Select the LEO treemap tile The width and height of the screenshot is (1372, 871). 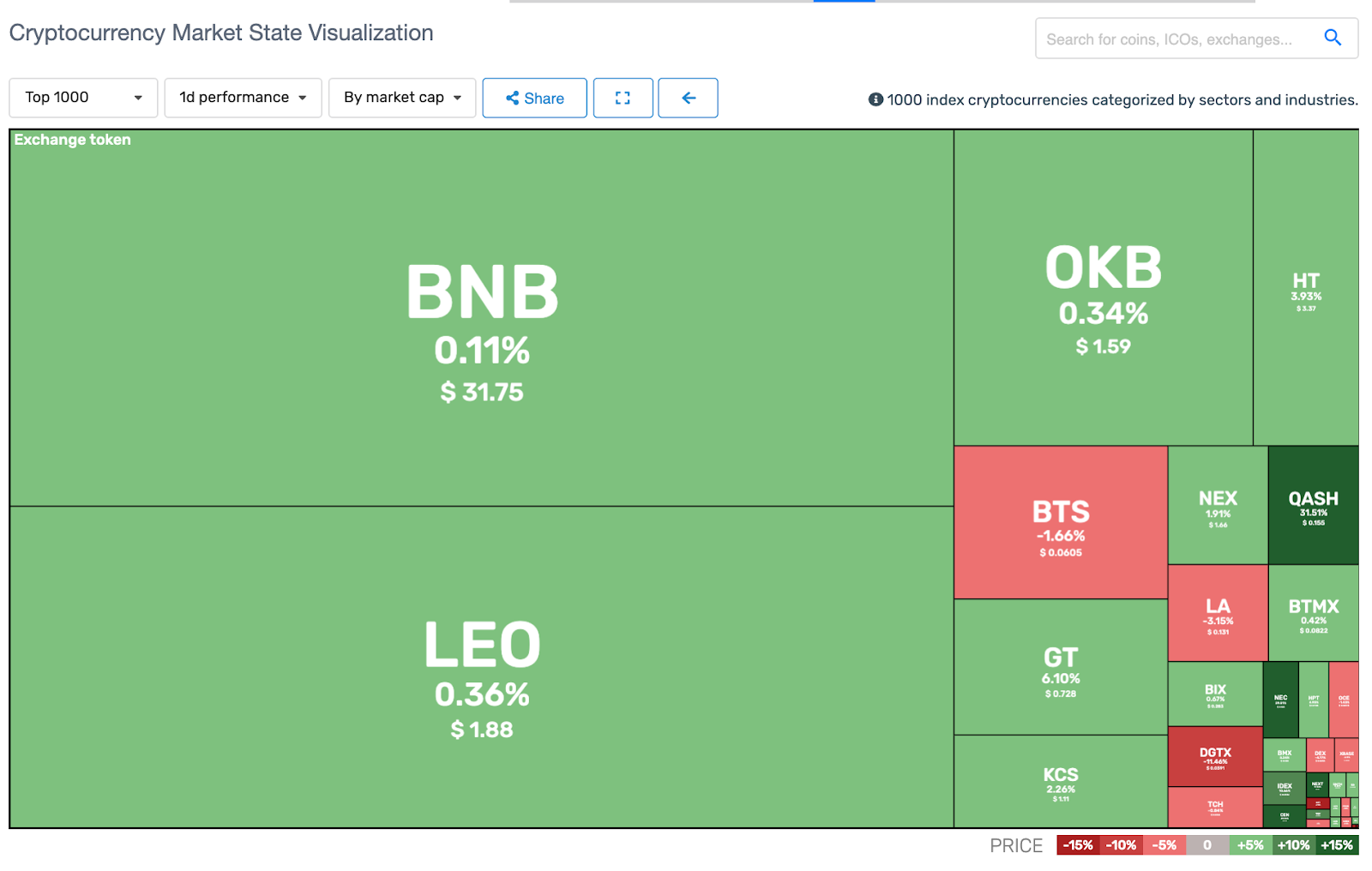coord(482,667)
